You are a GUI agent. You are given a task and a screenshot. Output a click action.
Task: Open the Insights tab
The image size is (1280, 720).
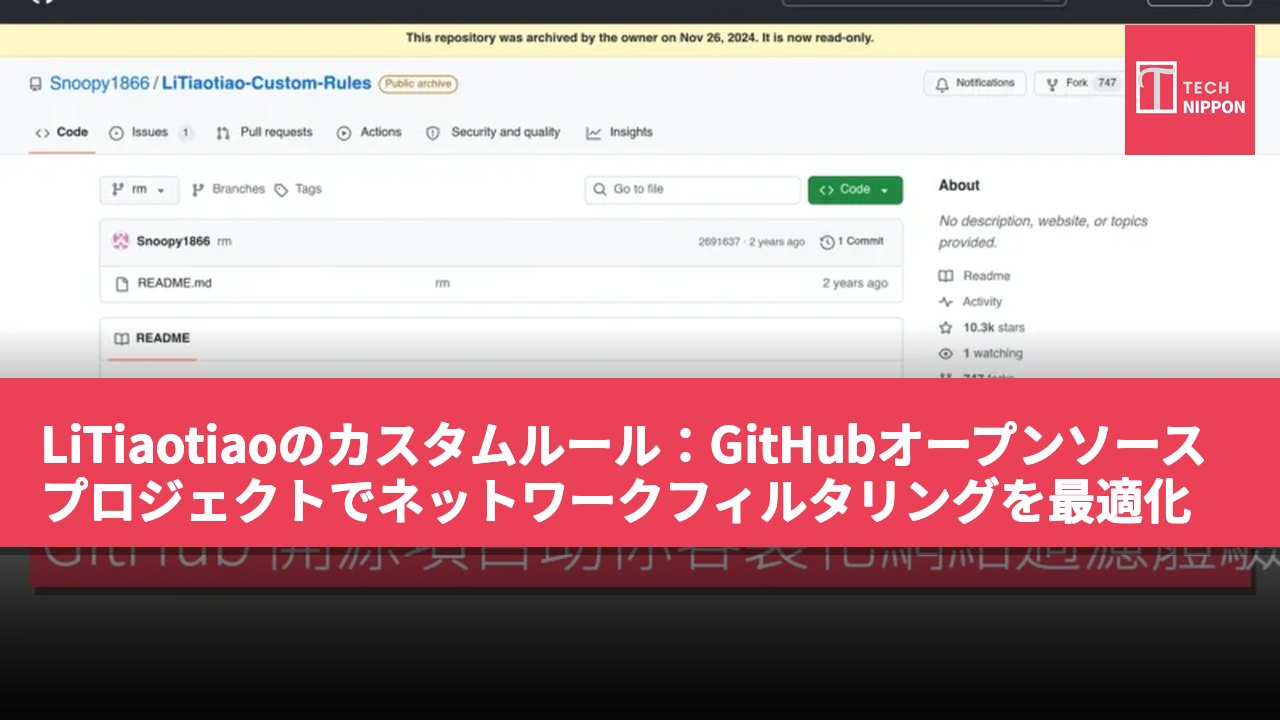click(x=620, y=132)
